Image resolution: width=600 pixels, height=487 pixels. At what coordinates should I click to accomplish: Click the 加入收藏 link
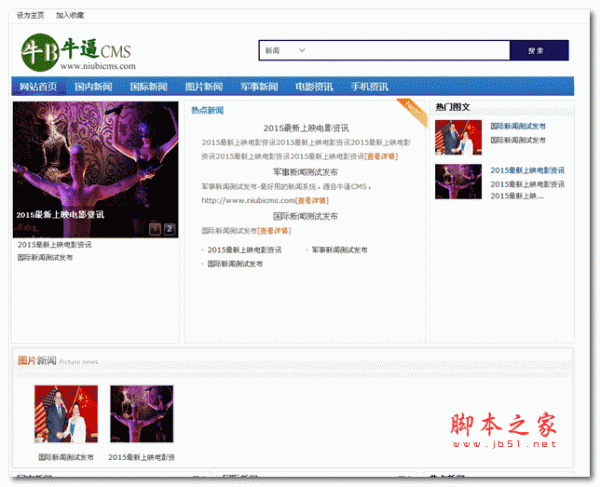pyautogui.click(x=70, y=15)
